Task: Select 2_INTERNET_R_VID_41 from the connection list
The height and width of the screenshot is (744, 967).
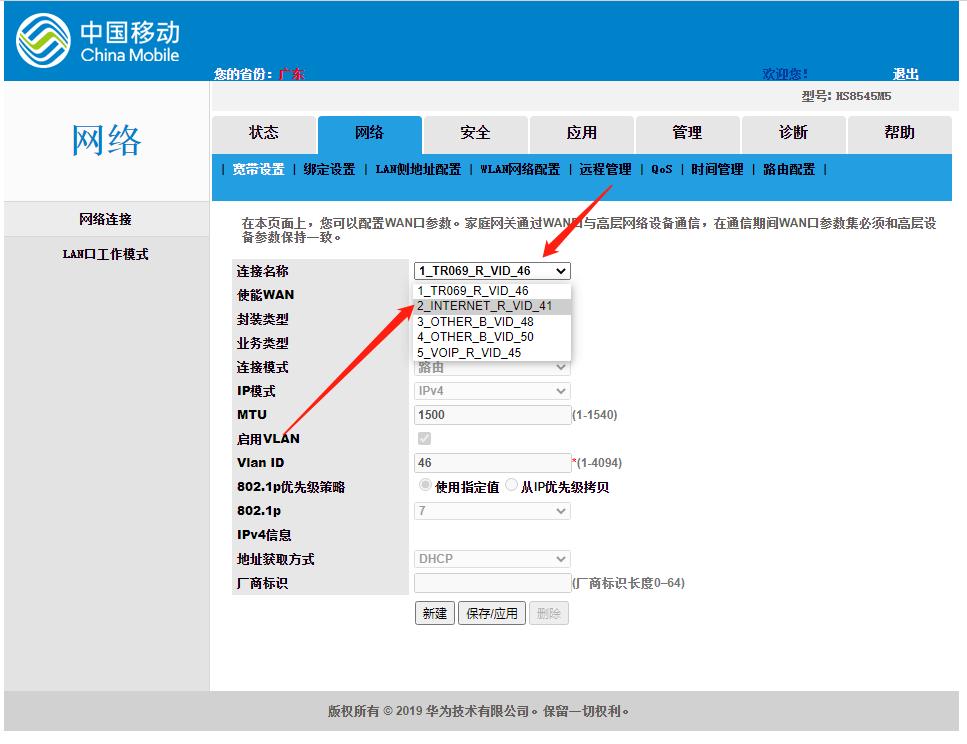Action: point(479,307)
